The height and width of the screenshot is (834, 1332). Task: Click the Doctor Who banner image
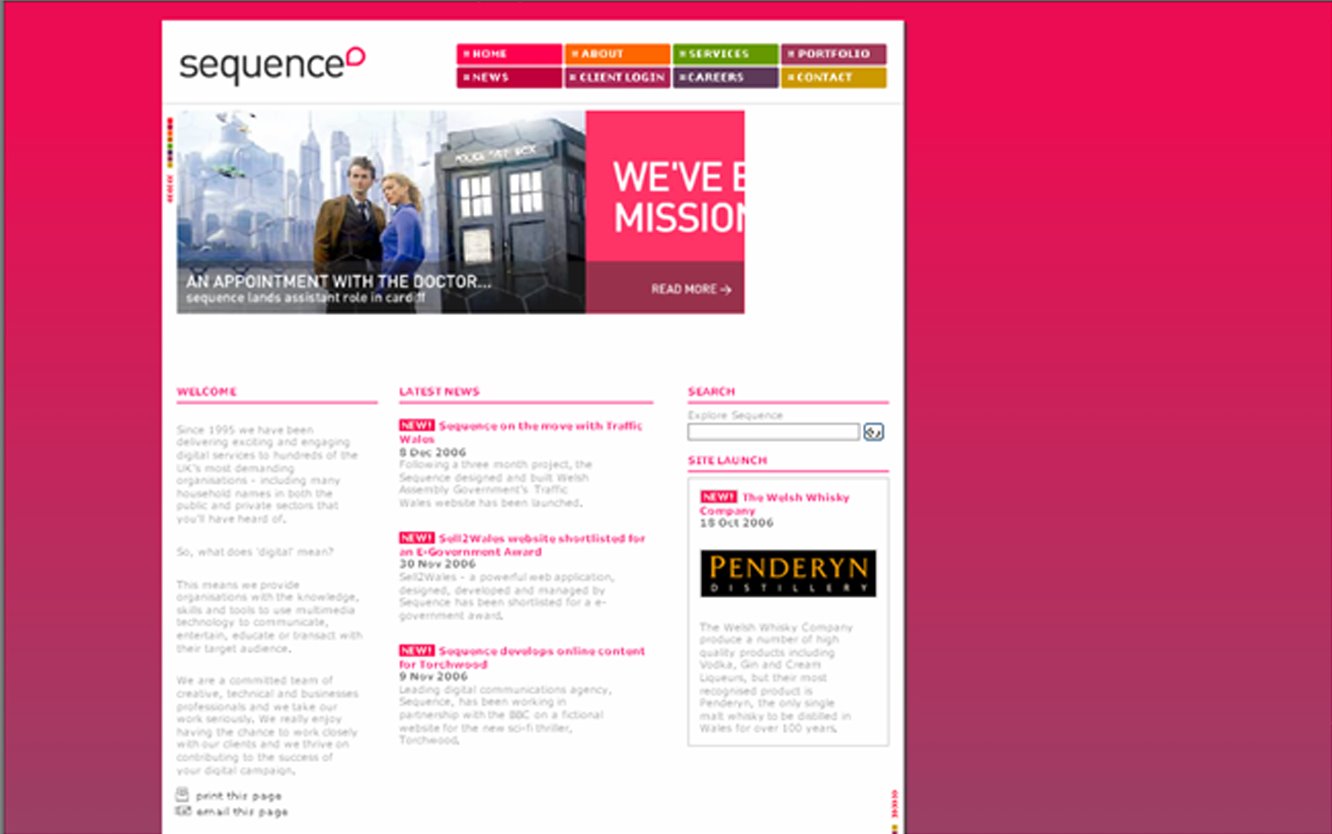pyautogui.click(x=381, y=212)
